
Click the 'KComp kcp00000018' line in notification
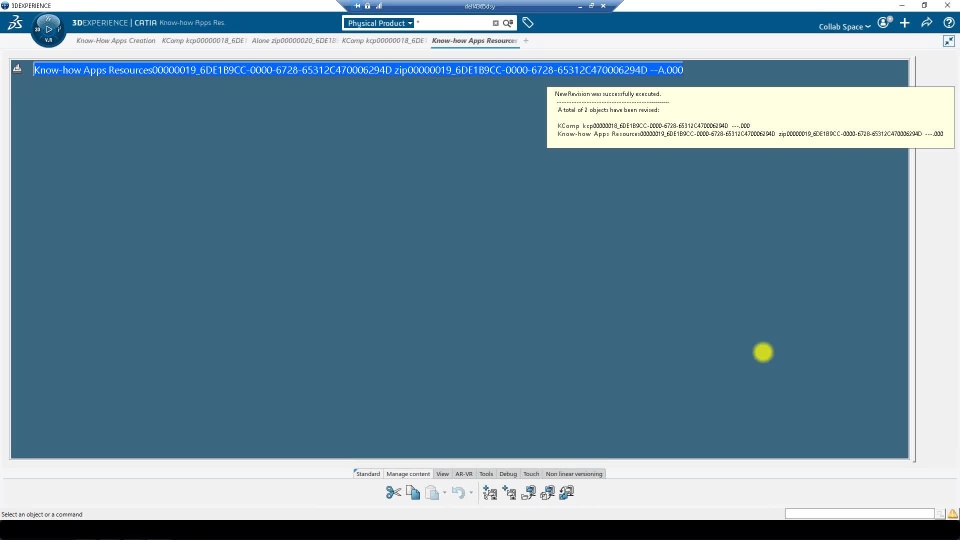pyautogui.click(x=653, y=126)
